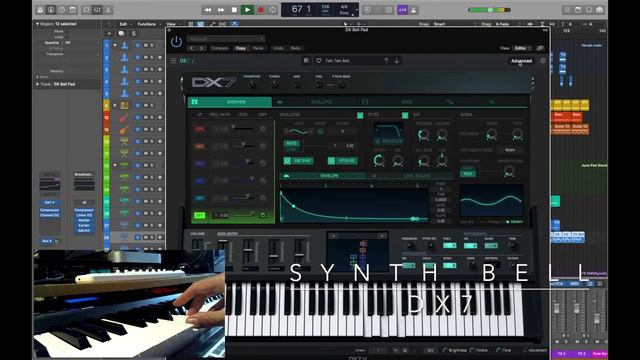
Task: Select the highlighted green OP6 operator button
Action: click(200, 215)
